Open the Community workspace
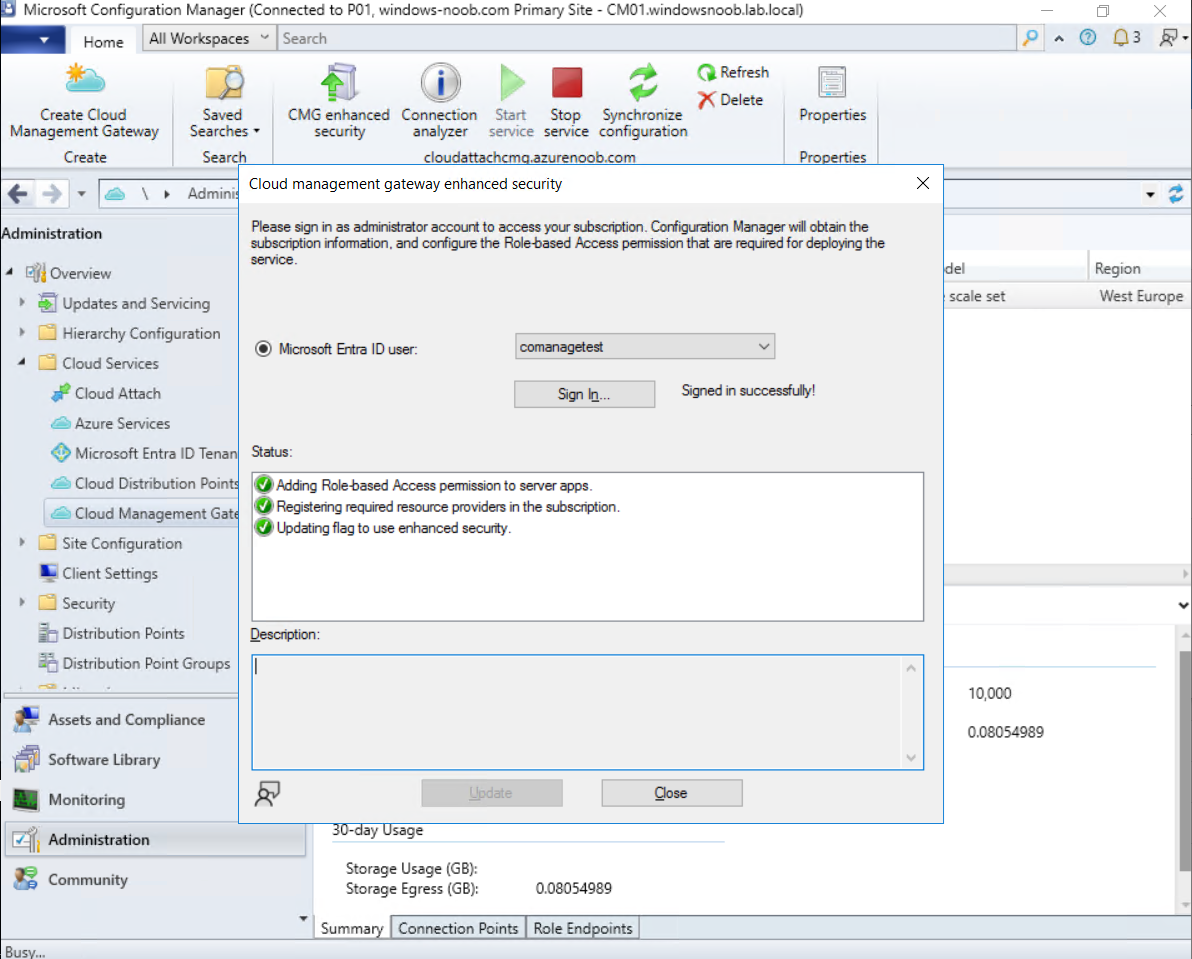 [156, 879]
